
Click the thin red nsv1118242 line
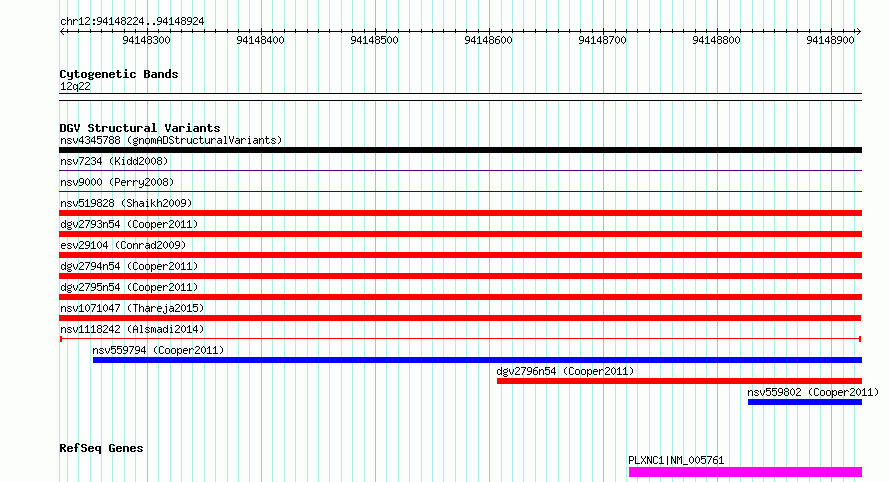pos(460,339)
